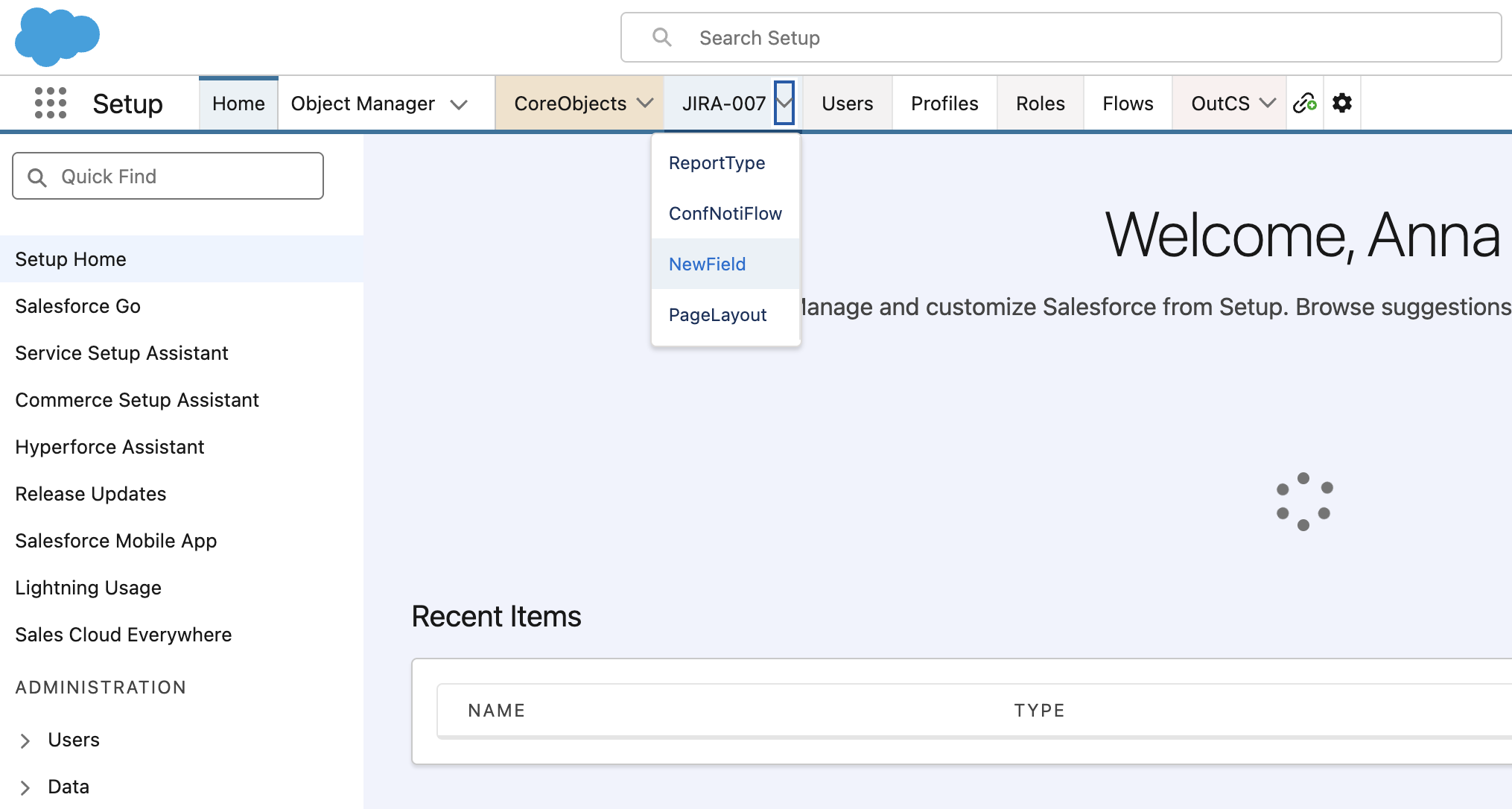The width and height of the screenshot is (1512, 809).
Task: Click the Welcome, Anna heading
Action: pyautogui.click(x=1303, y=235)
